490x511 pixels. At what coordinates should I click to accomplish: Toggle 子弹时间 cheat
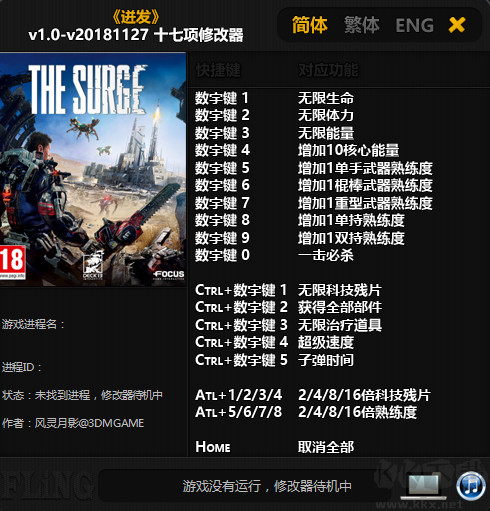pos(326,360)
